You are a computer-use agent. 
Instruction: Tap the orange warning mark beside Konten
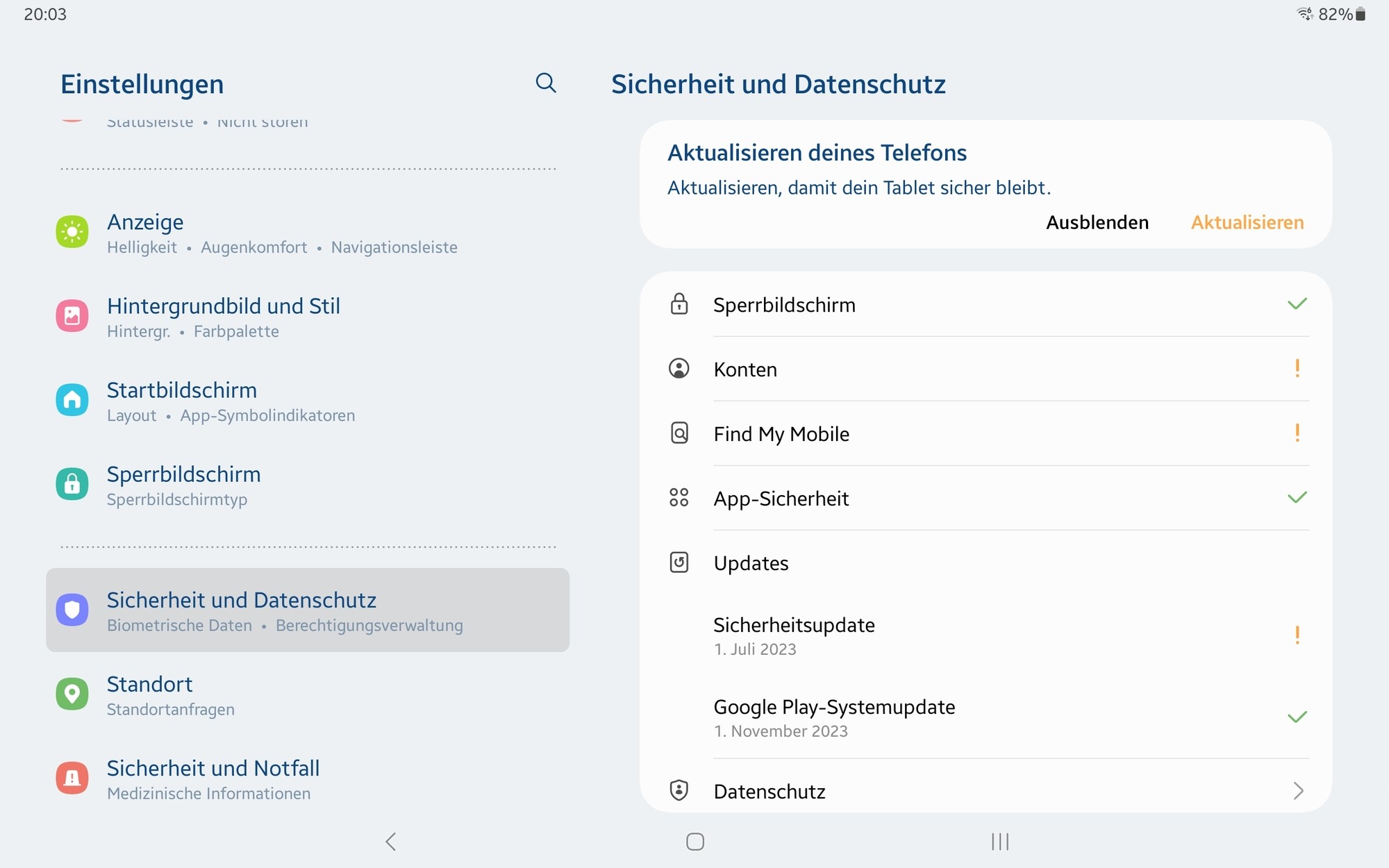[x=1297, y=369]
